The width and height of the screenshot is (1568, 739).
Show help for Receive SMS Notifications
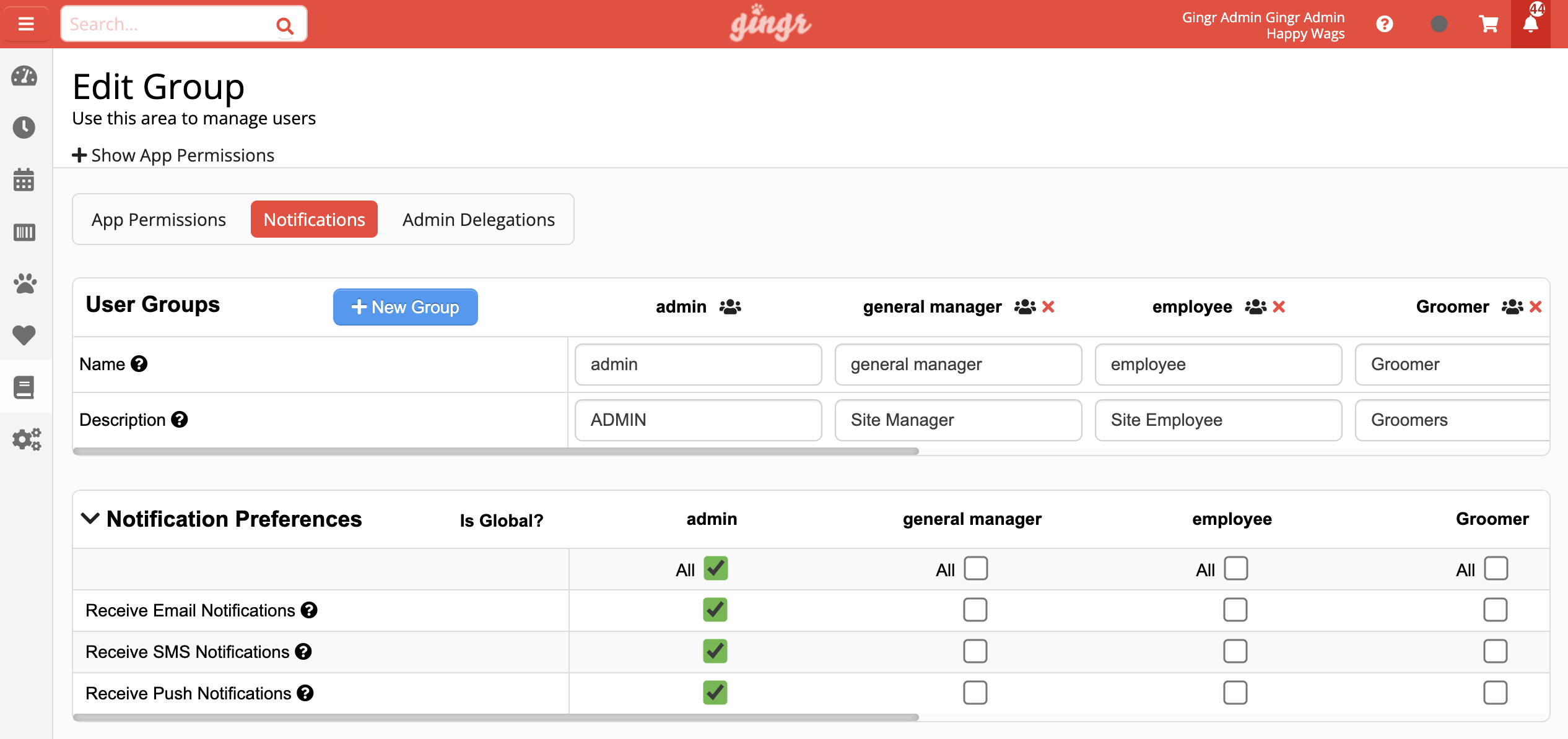pyautogui.click(x=303, y=652)
